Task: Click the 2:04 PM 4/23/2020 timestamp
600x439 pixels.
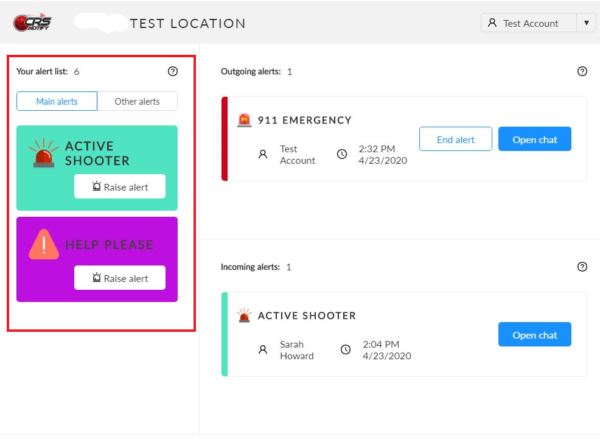Action: pos(387,350)
